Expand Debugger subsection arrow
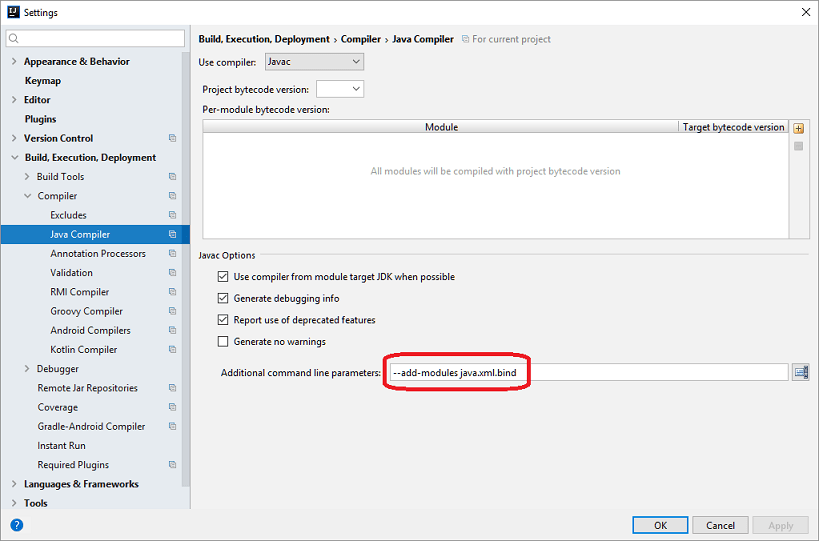Viewport: 819px width, 541px height. pos(27,369)
